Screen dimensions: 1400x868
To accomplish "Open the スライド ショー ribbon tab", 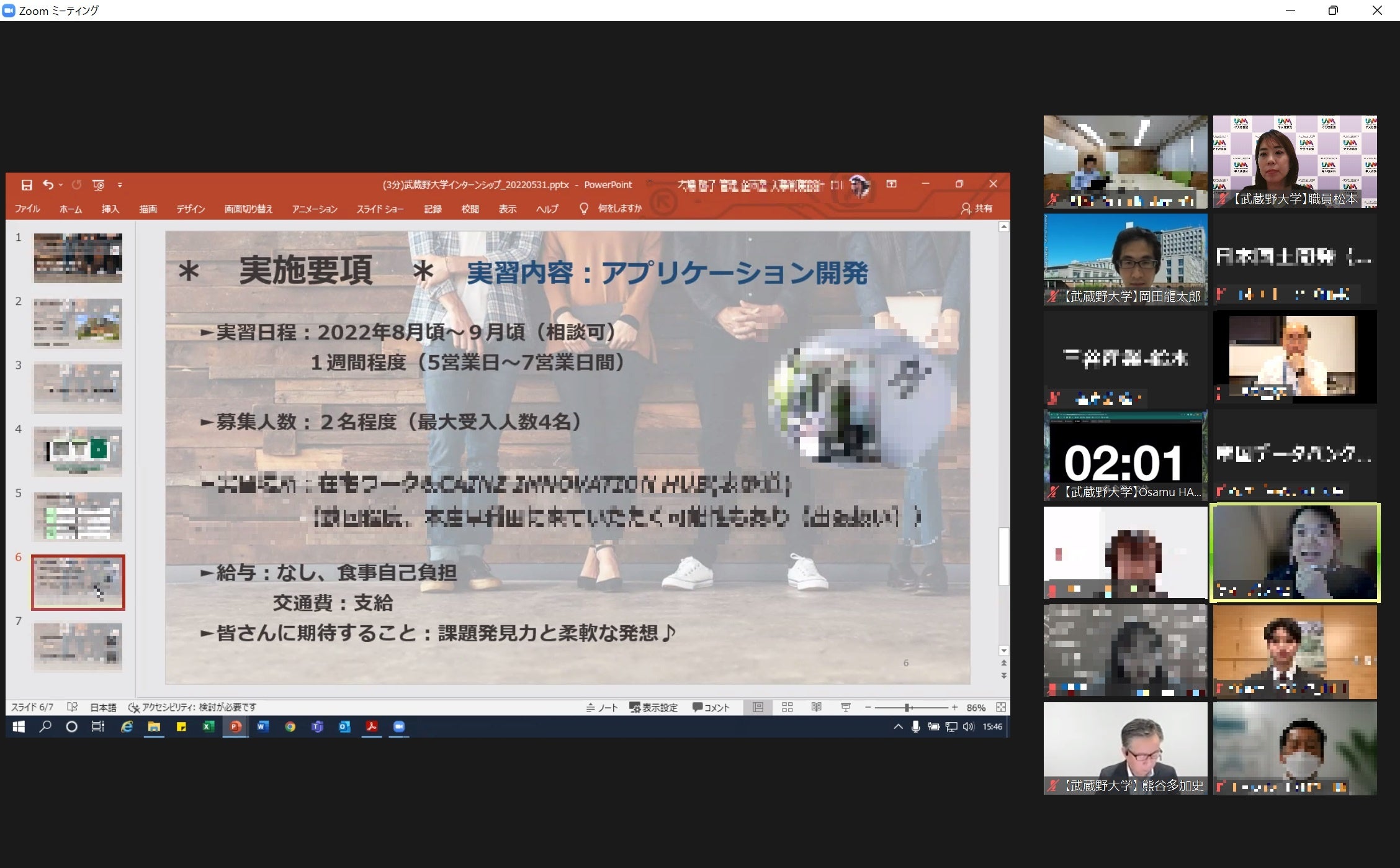I will (380, 209).
